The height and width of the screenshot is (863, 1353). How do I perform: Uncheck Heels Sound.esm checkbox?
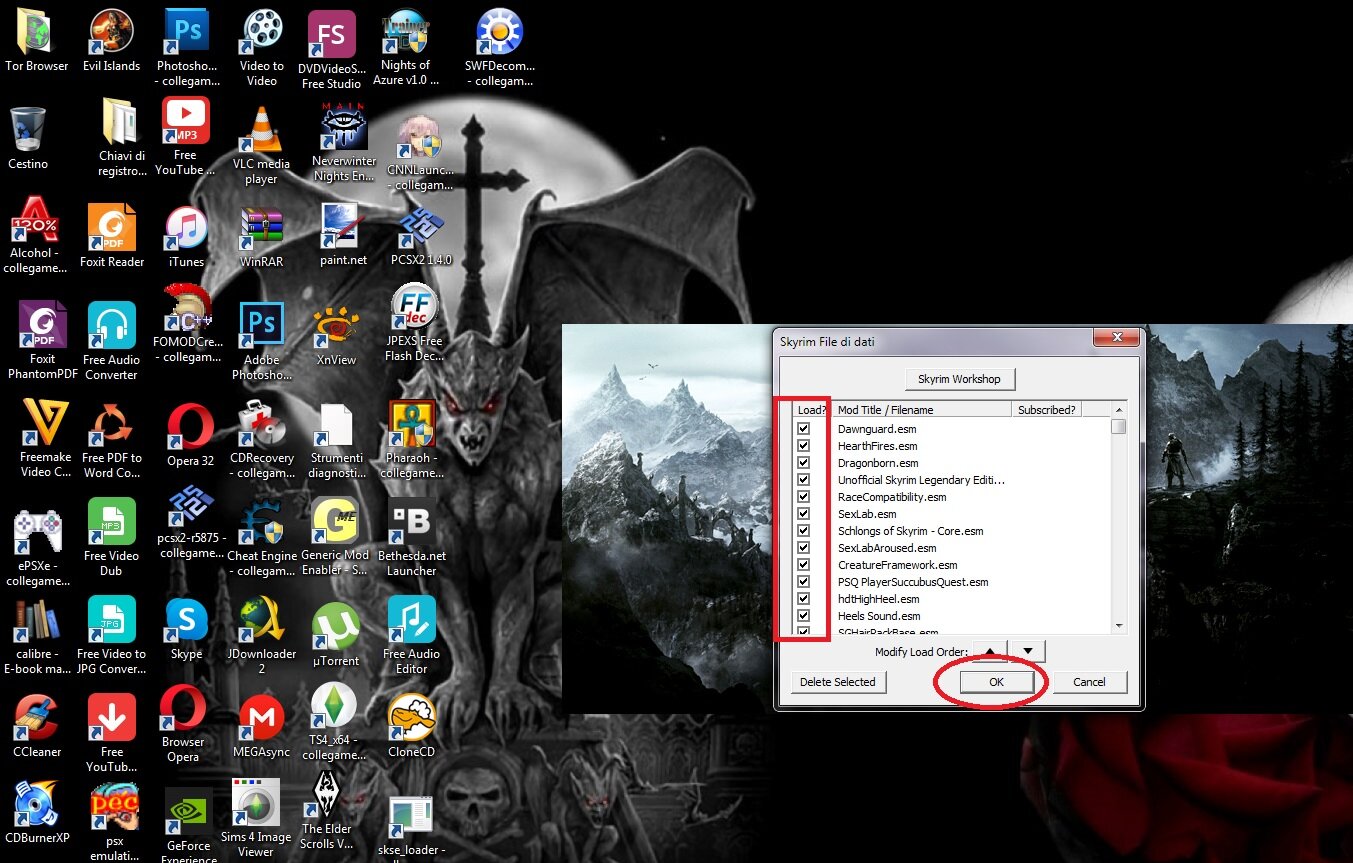[x=803, y=616]
